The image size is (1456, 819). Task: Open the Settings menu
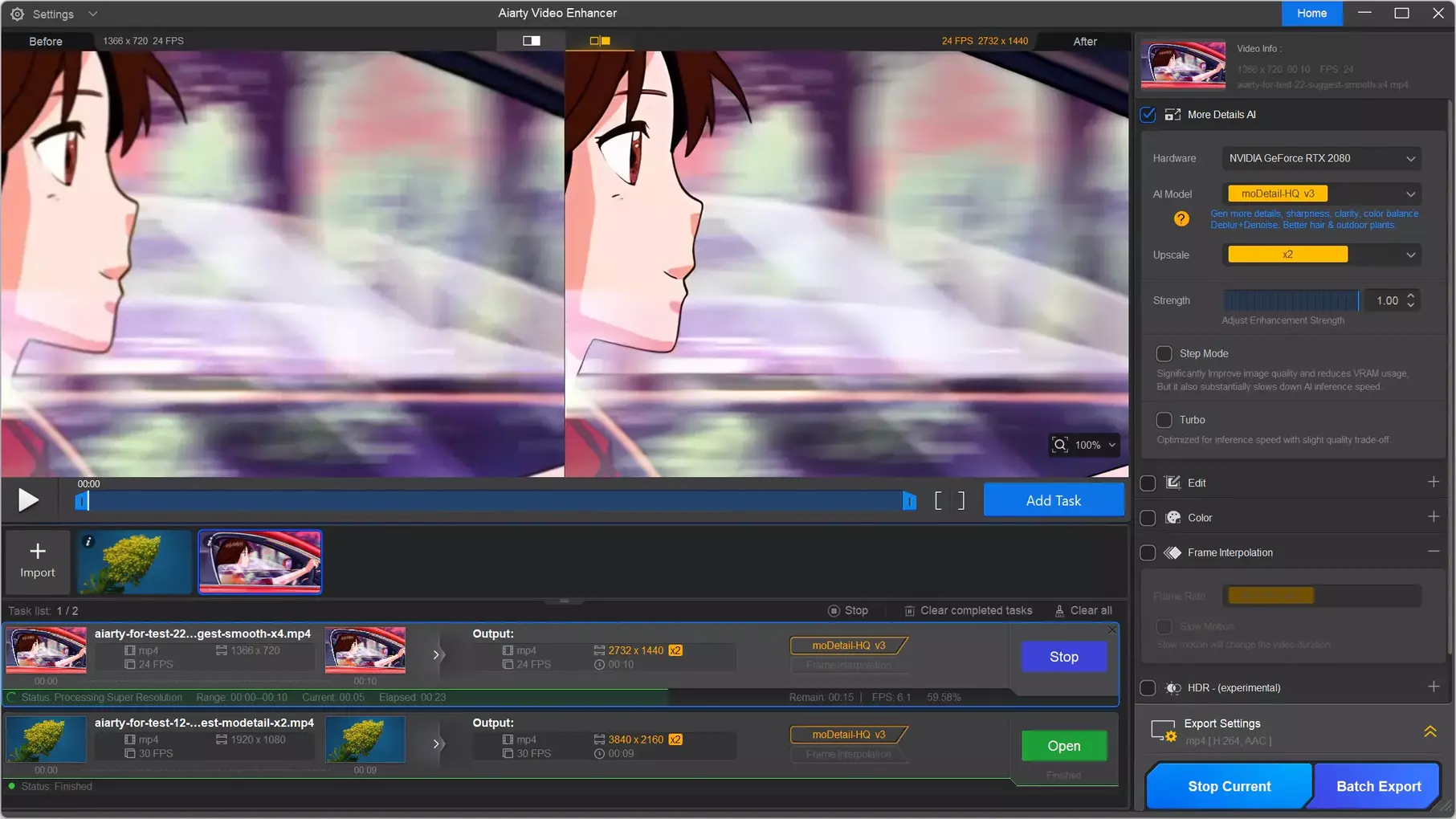pos(53,14)
